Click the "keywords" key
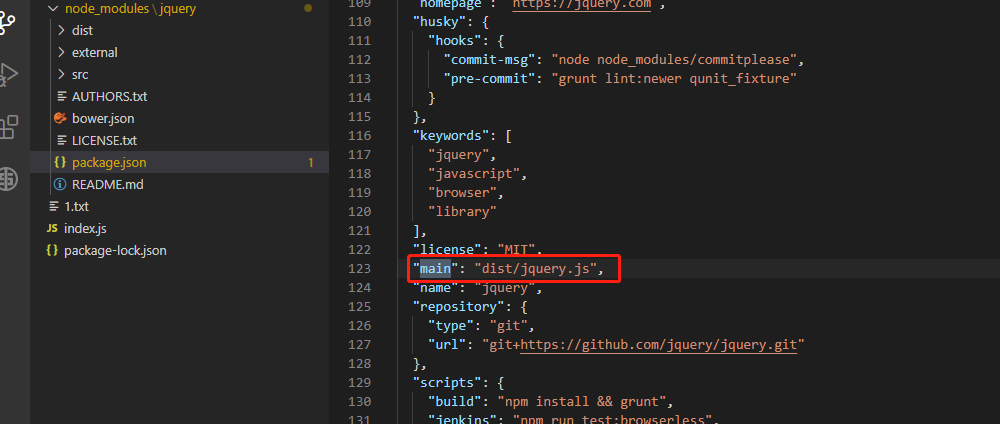 450,136
